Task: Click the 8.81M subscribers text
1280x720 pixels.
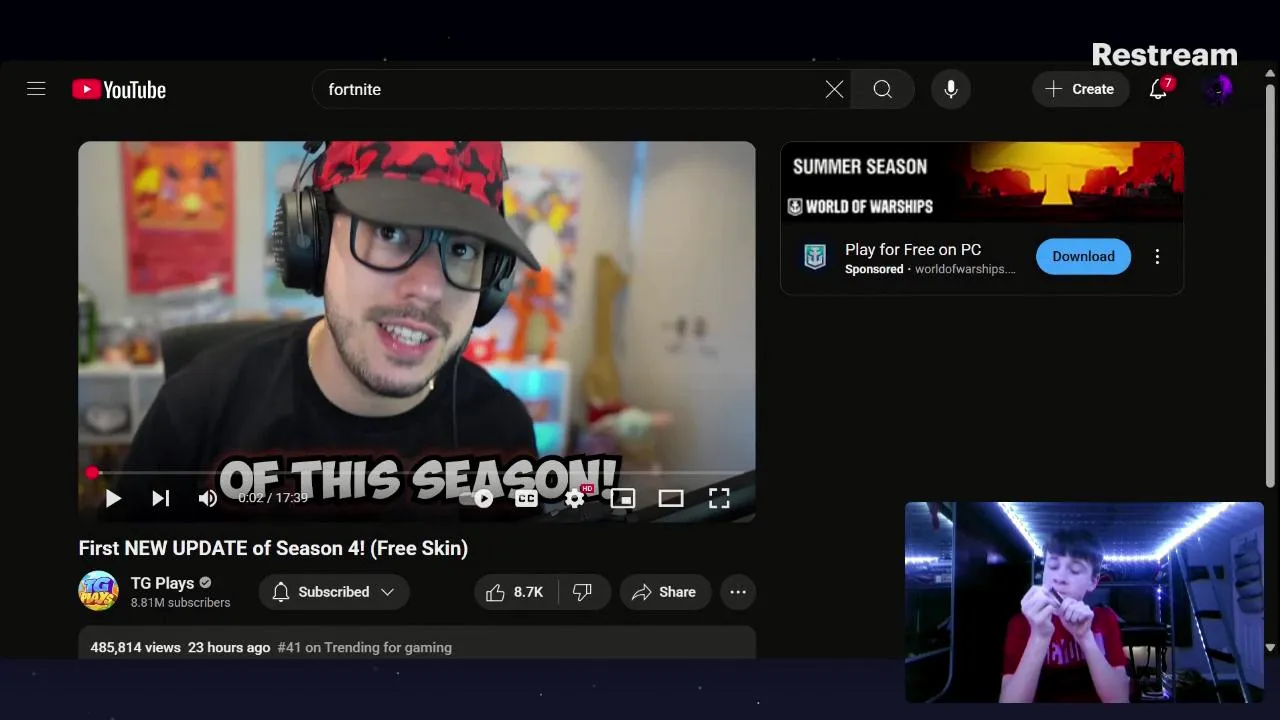Action: [x=181, y=603]
